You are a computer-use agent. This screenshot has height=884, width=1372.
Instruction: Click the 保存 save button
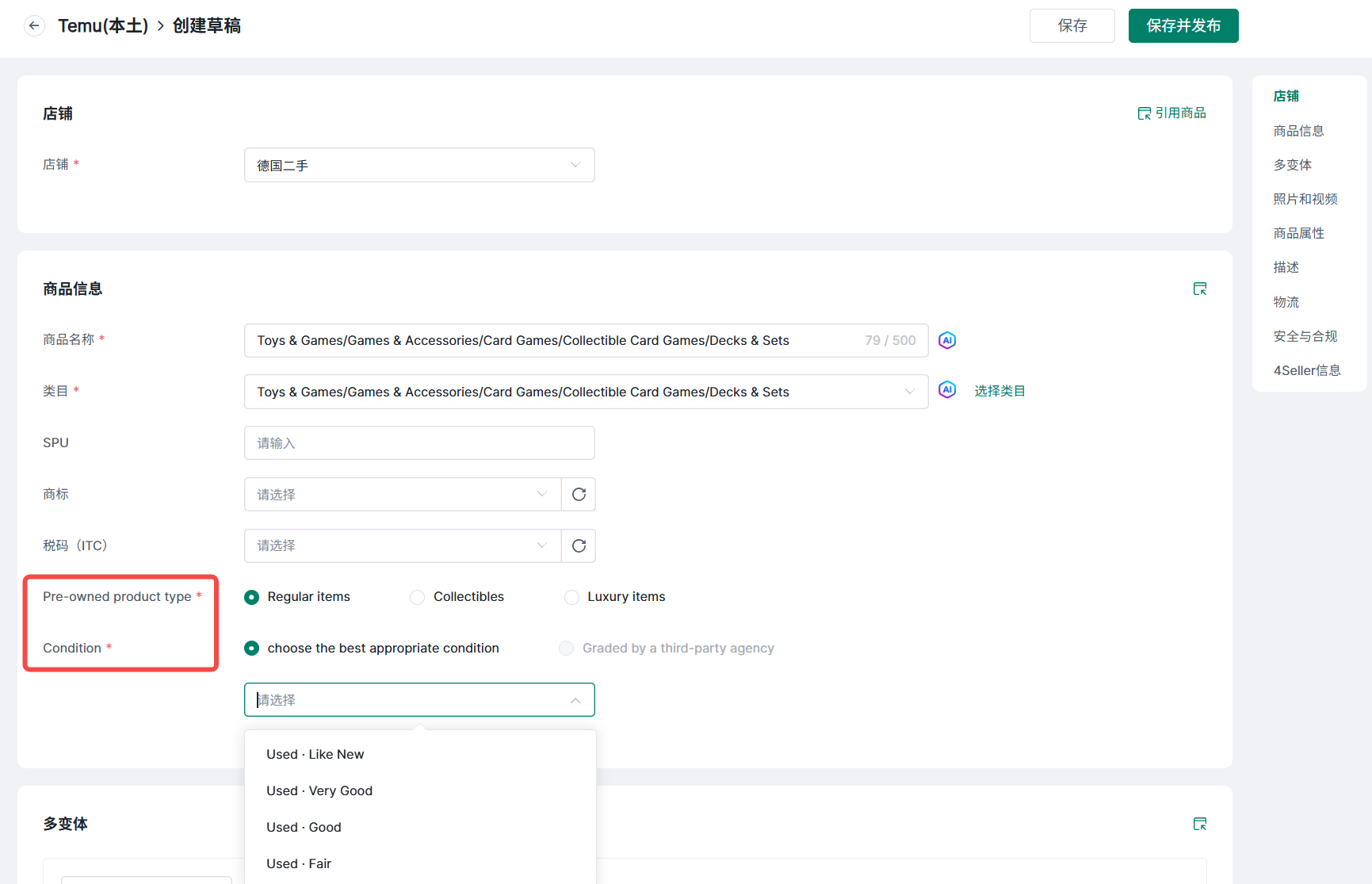[1072, 26]
